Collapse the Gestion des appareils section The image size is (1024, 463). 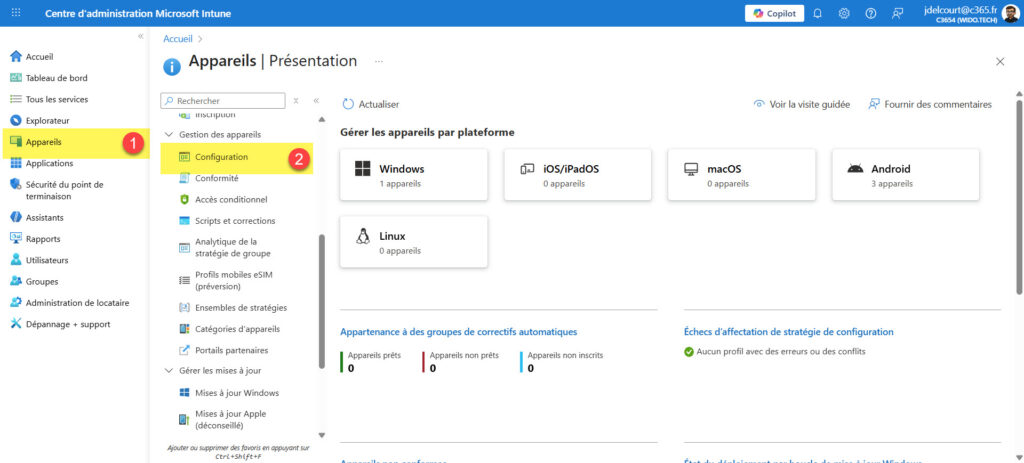(168, 135)
